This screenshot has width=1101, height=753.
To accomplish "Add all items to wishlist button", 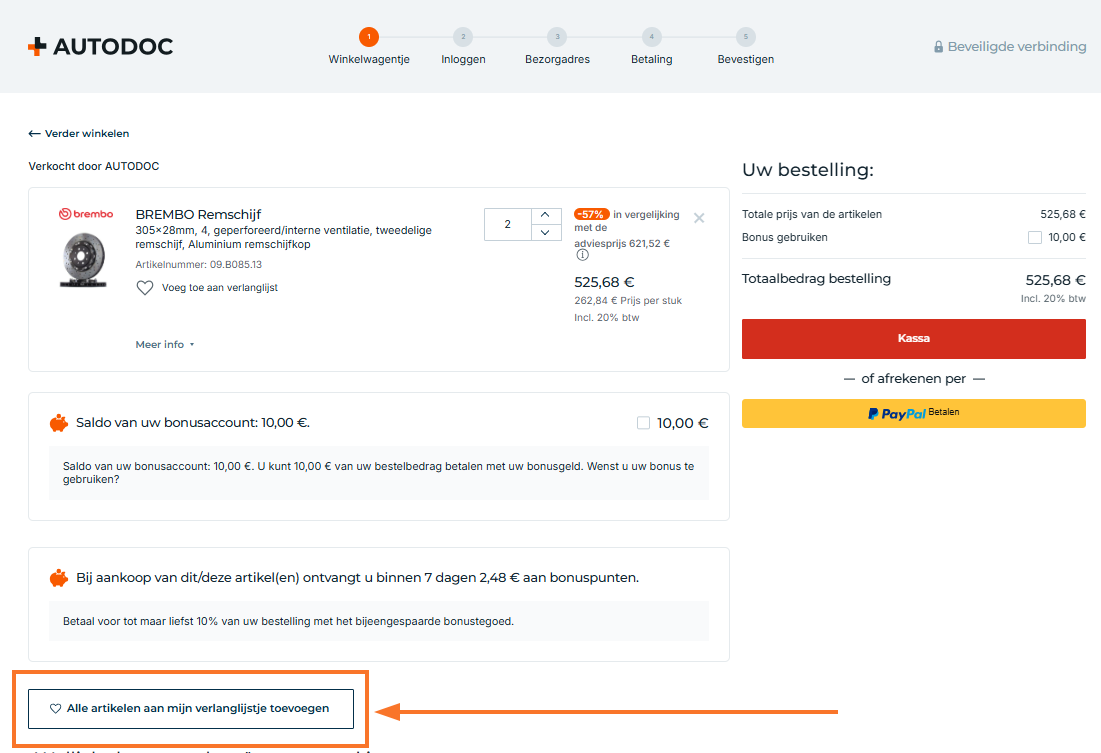I will pos(191,708).
